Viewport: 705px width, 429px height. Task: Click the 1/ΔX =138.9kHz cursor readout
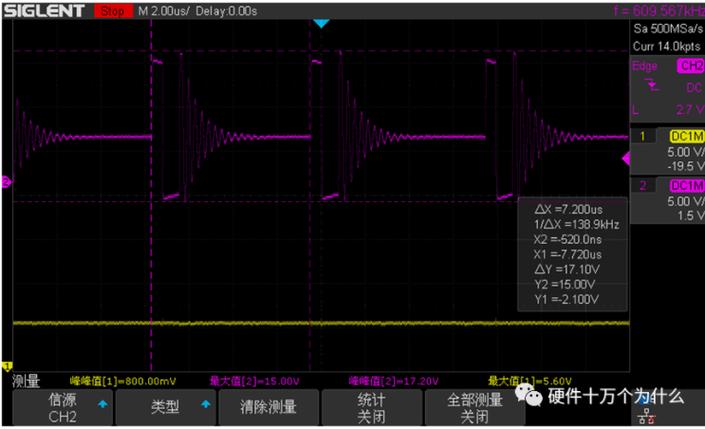pyautogui.click(x=576, y=224)
